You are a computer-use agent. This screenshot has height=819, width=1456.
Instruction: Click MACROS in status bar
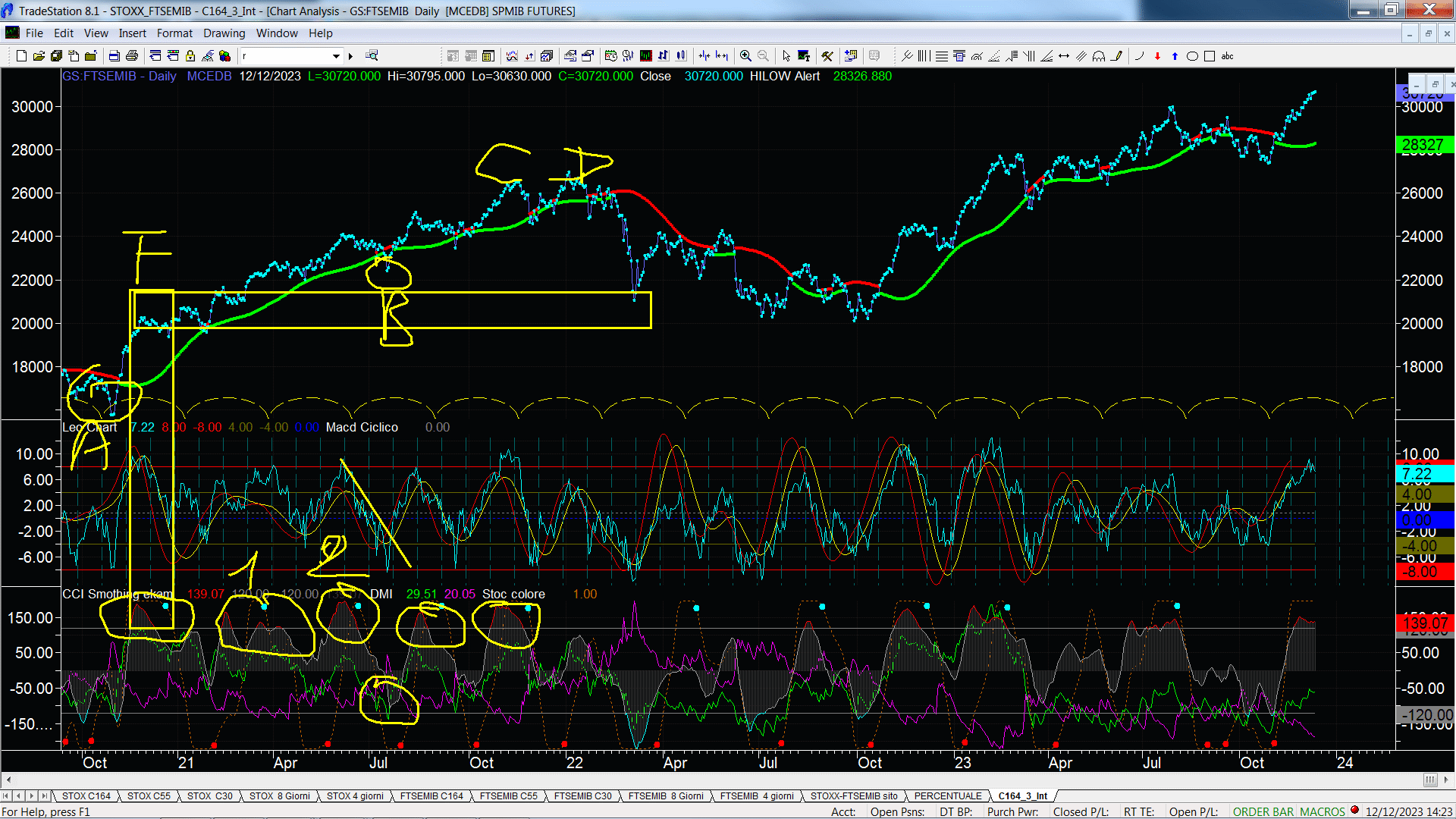click(1323, 812)
